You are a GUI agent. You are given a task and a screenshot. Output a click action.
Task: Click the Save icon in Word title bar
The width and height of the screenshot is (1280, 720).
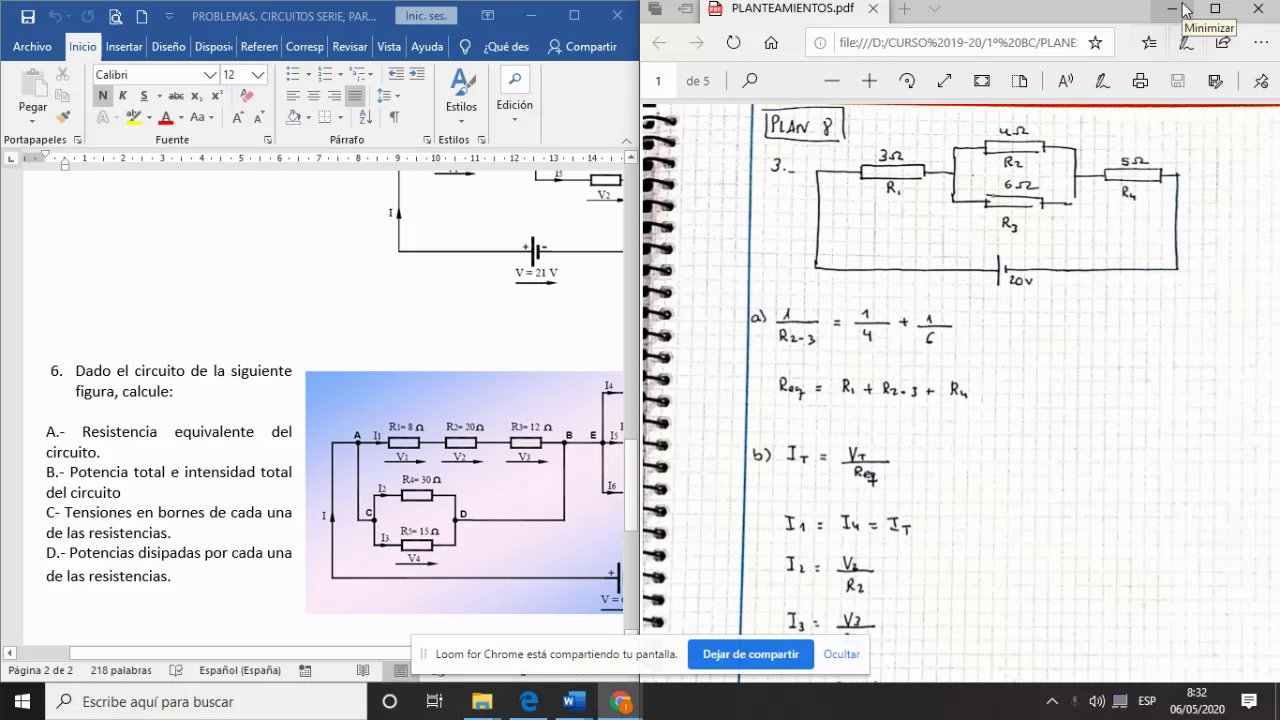(28, 16)
